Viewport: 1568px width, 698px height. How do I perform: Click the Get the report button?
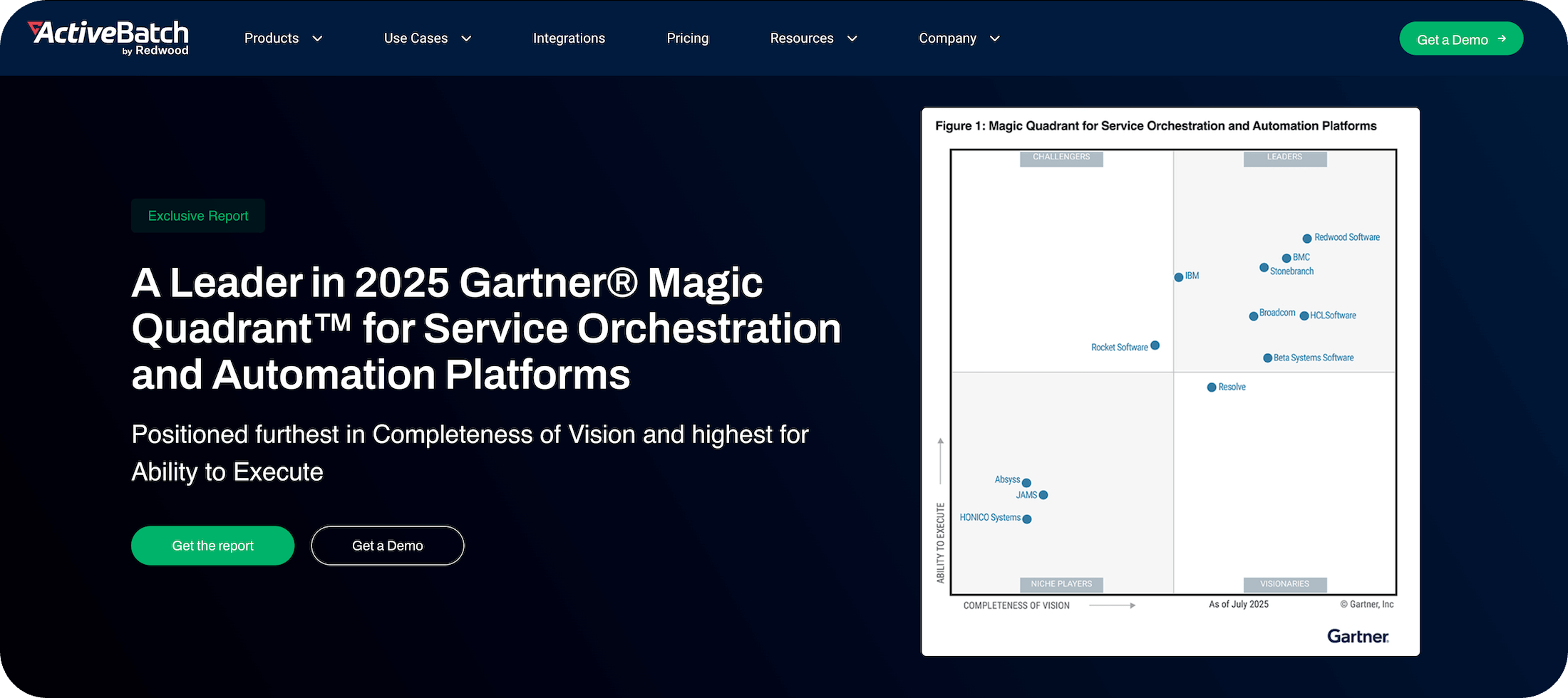(x=212, y=546)
